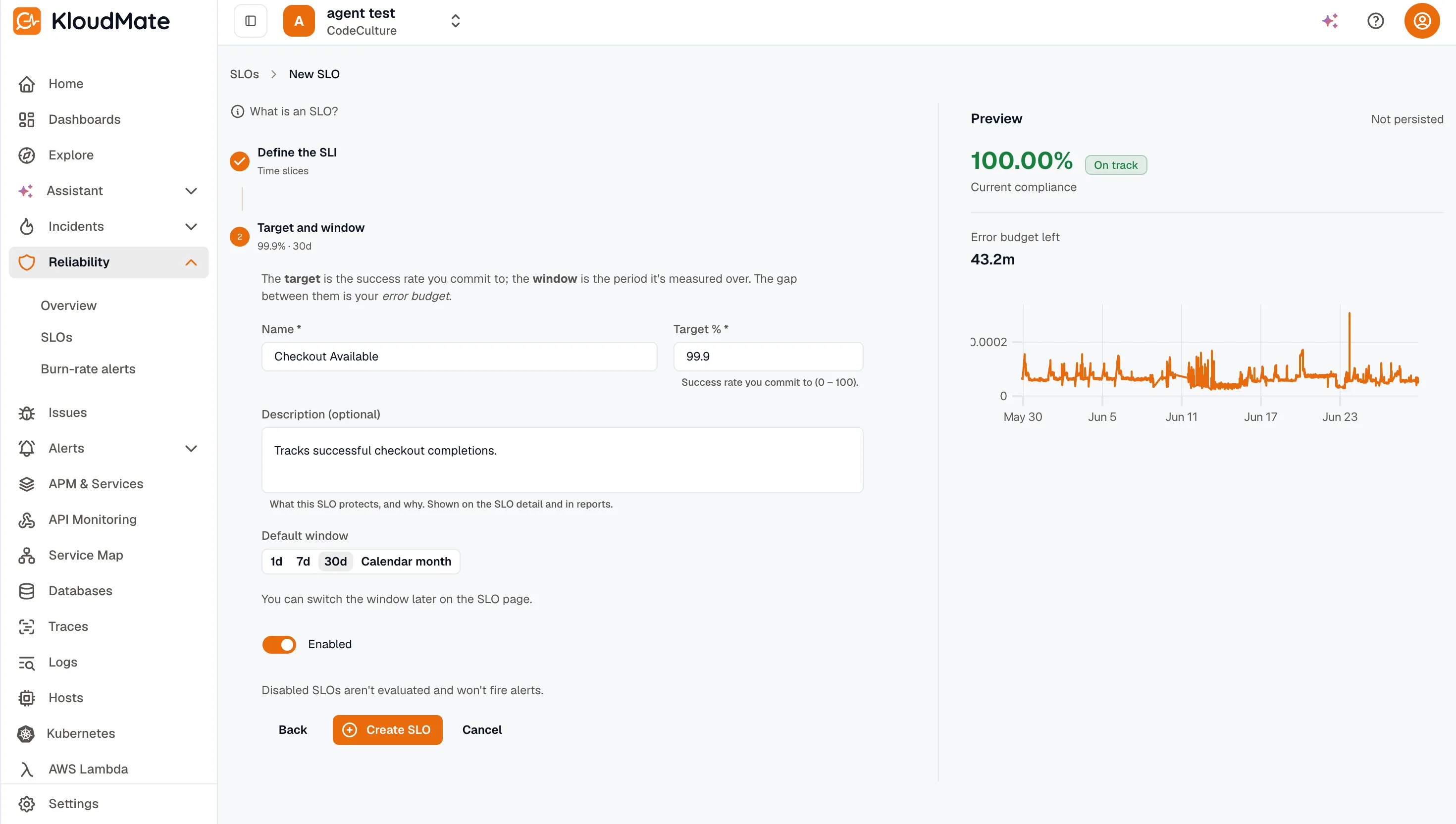Click the Traces icon
Screen dimensions: 1456x824
click(27, 626)
